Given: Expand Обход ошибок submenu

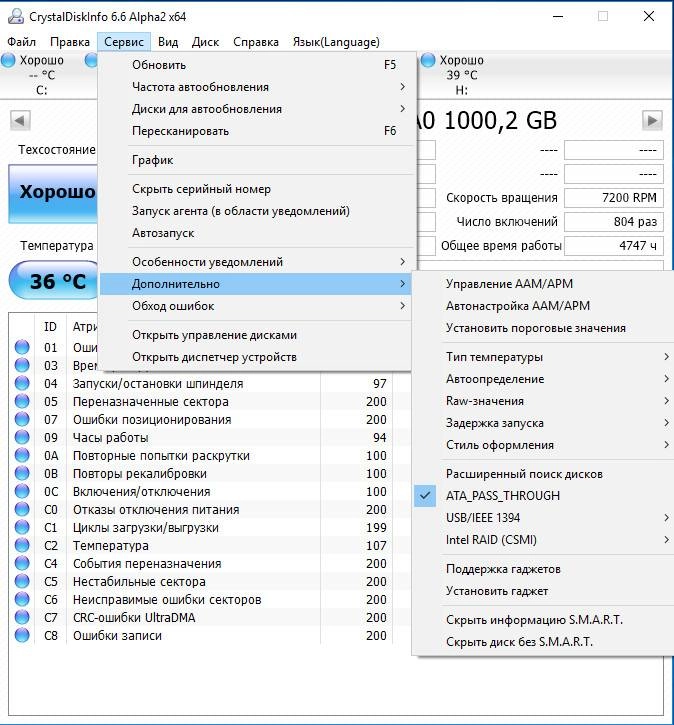Looking at the screenshot, I should point(256,306).
